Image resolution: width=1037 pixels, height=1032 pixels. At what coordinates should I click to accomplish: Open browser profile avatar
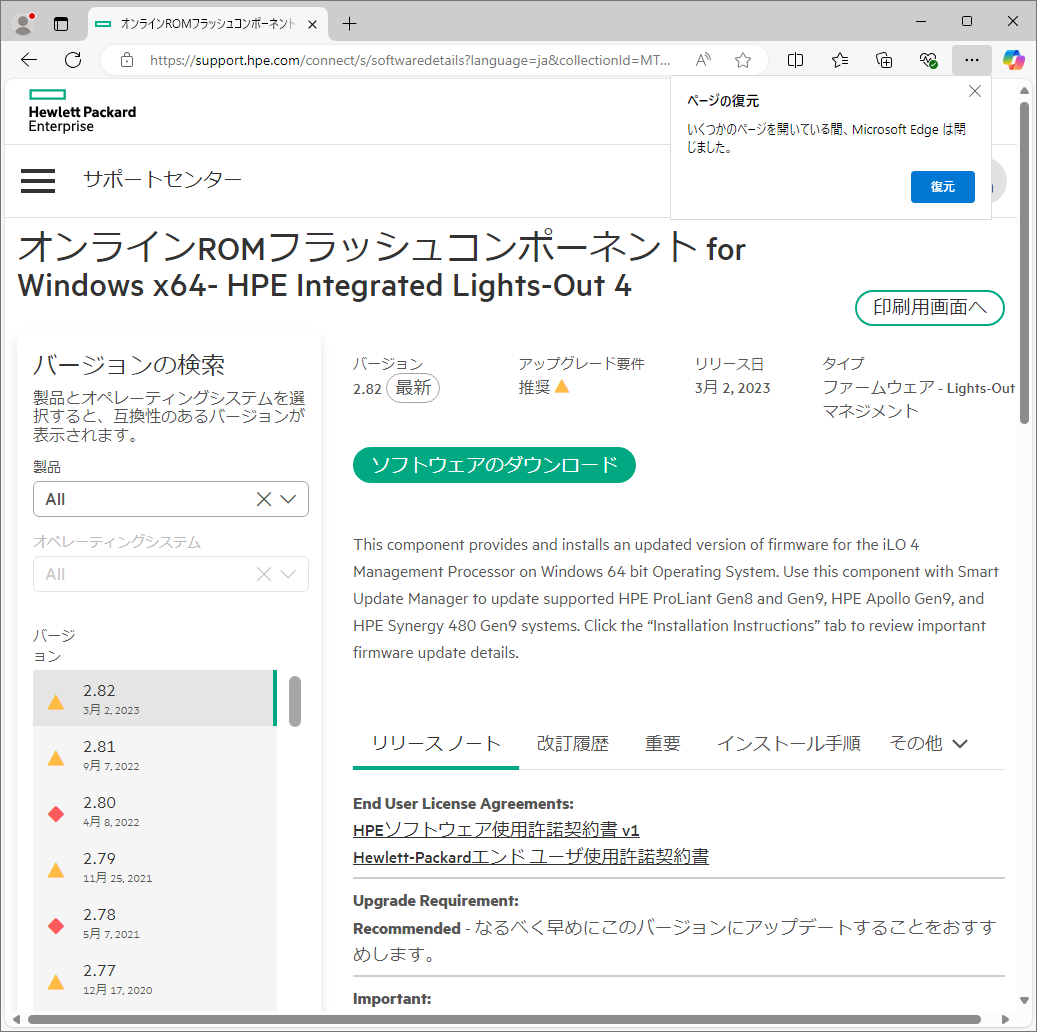[24, 24]
